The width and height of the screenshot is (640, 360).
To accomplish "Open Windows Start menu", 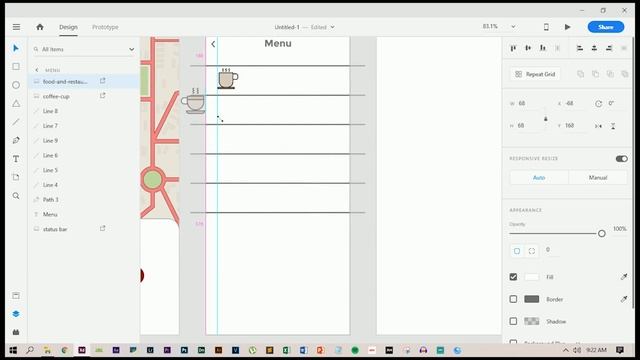I will [x=13, y=350].
